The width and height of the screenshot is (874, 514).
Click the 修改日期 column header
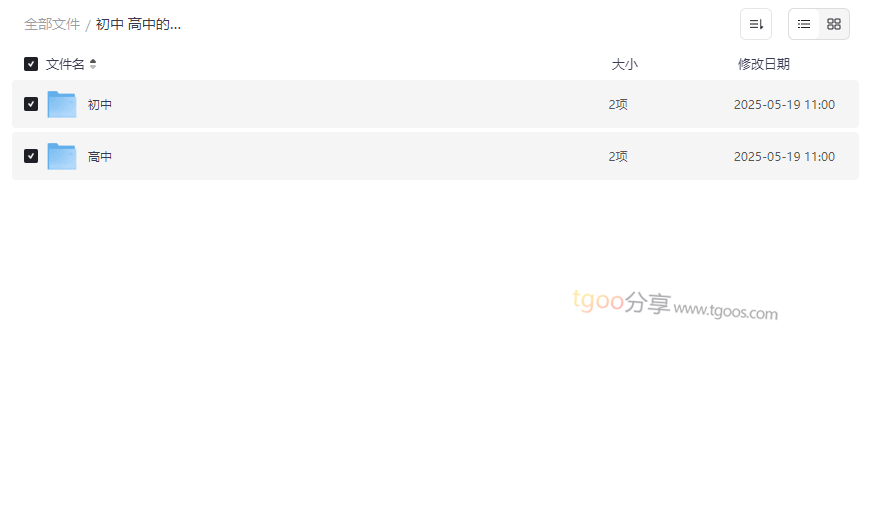click(763, 64)
